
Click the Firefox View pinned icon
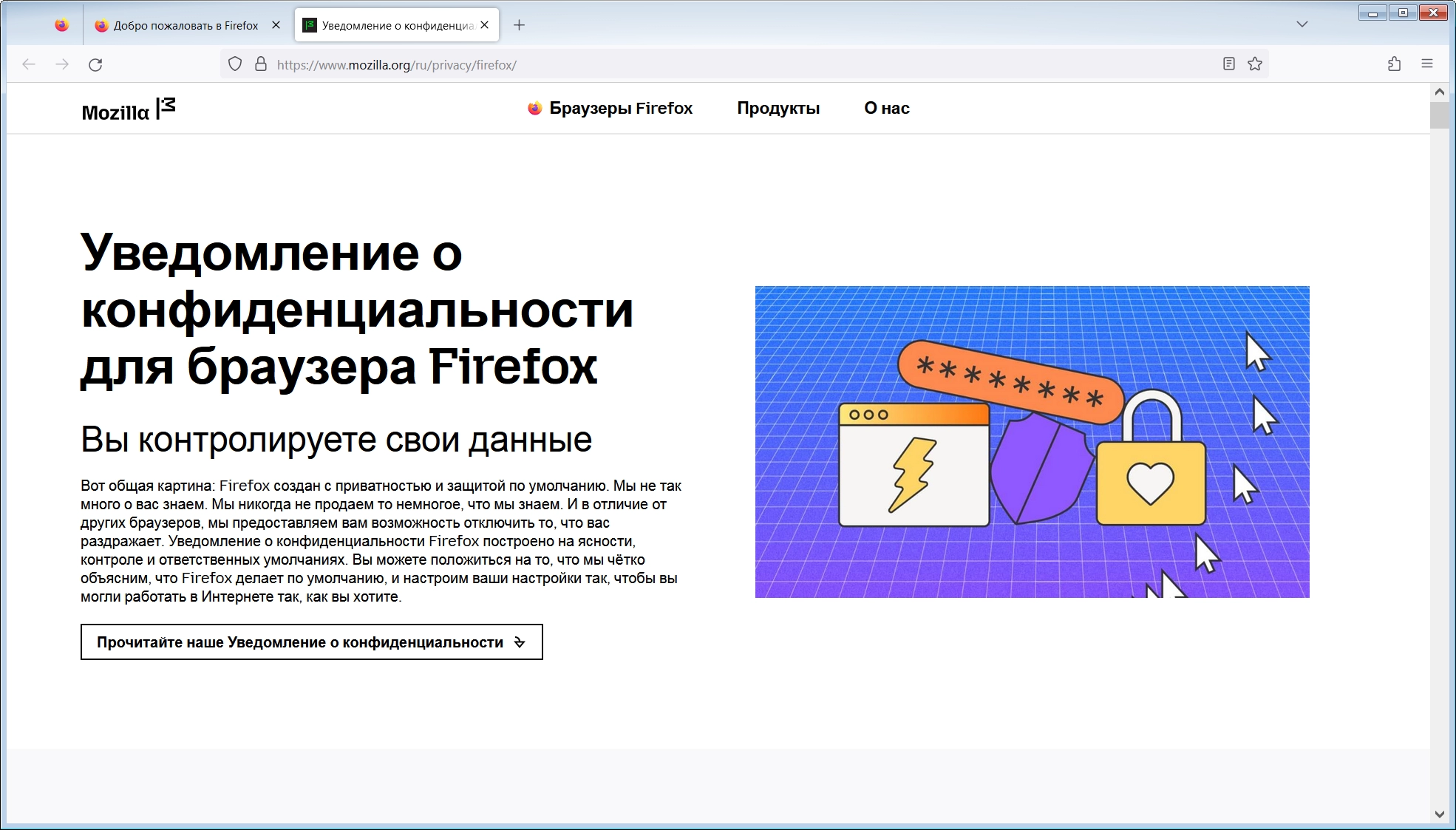[x=62, y=25]
